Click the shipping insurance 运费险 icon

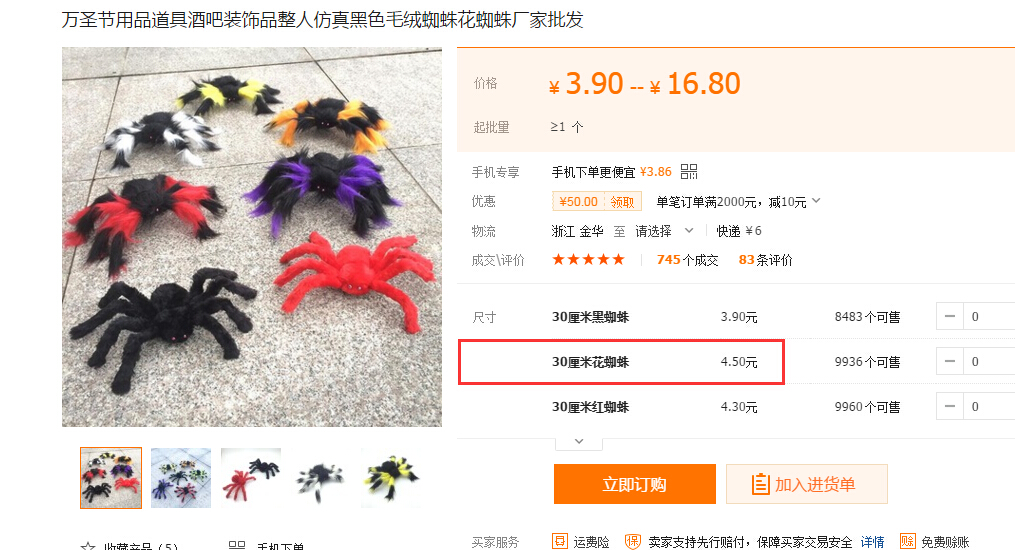[559, 541]
